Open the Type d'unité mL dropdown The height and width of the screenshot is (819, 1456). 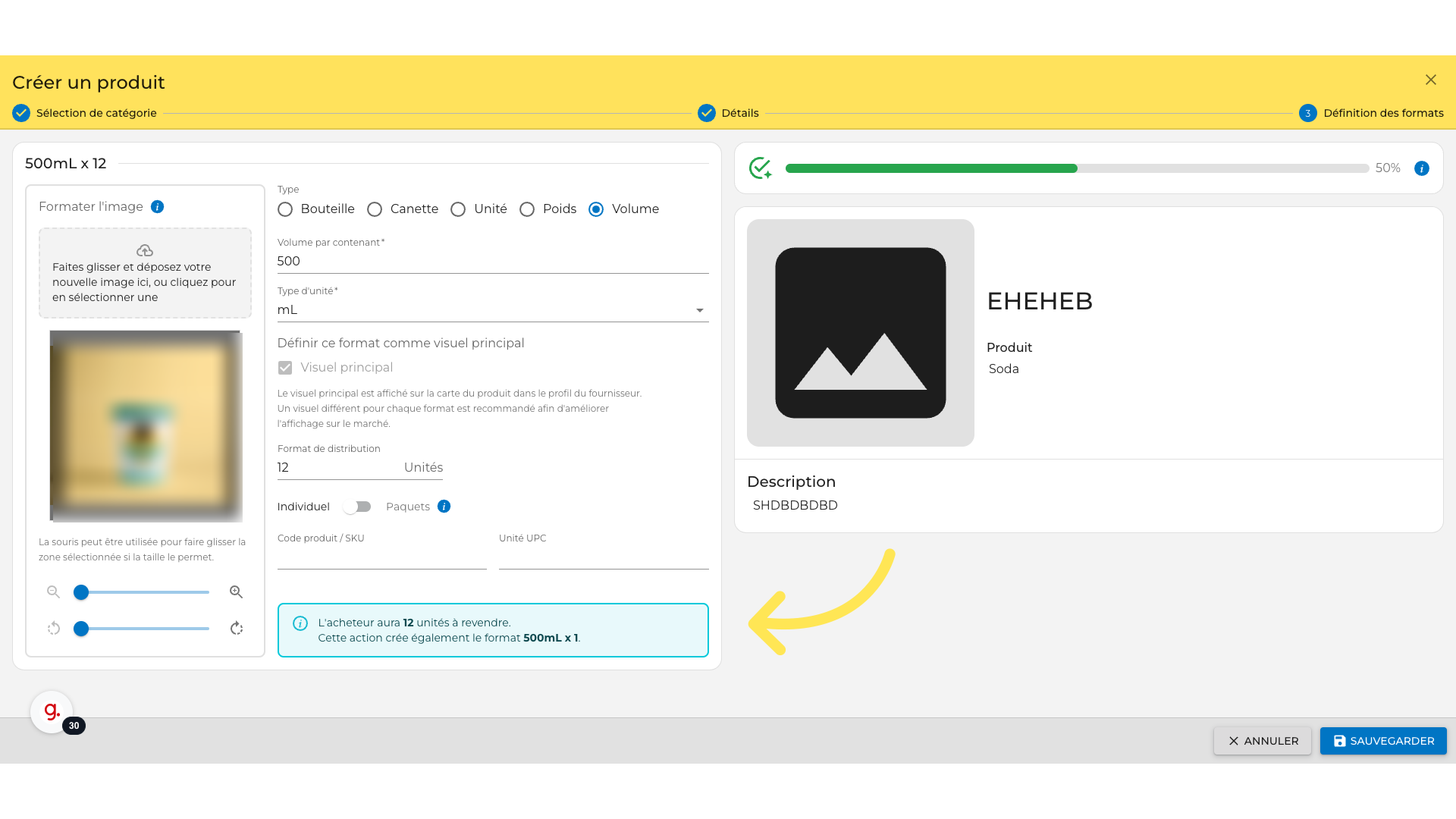[x=493, y=310]
